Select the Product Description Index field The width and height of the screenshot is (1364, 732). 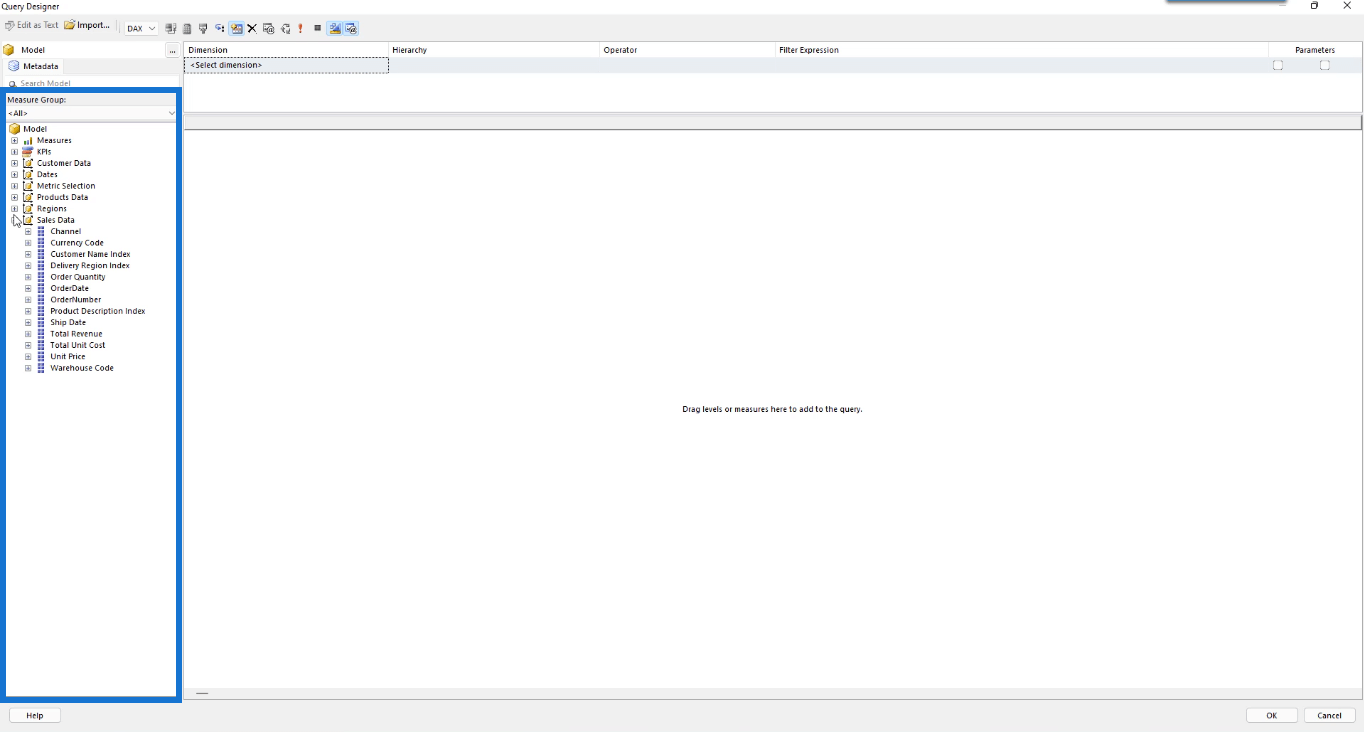click(98, 311)
